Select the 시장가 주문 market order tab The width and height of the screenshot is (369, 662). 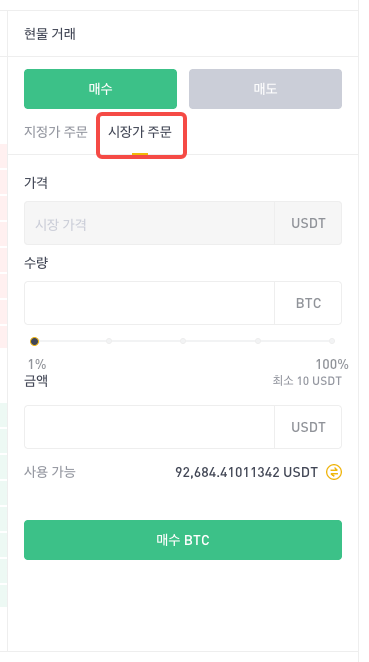[140, 132]
